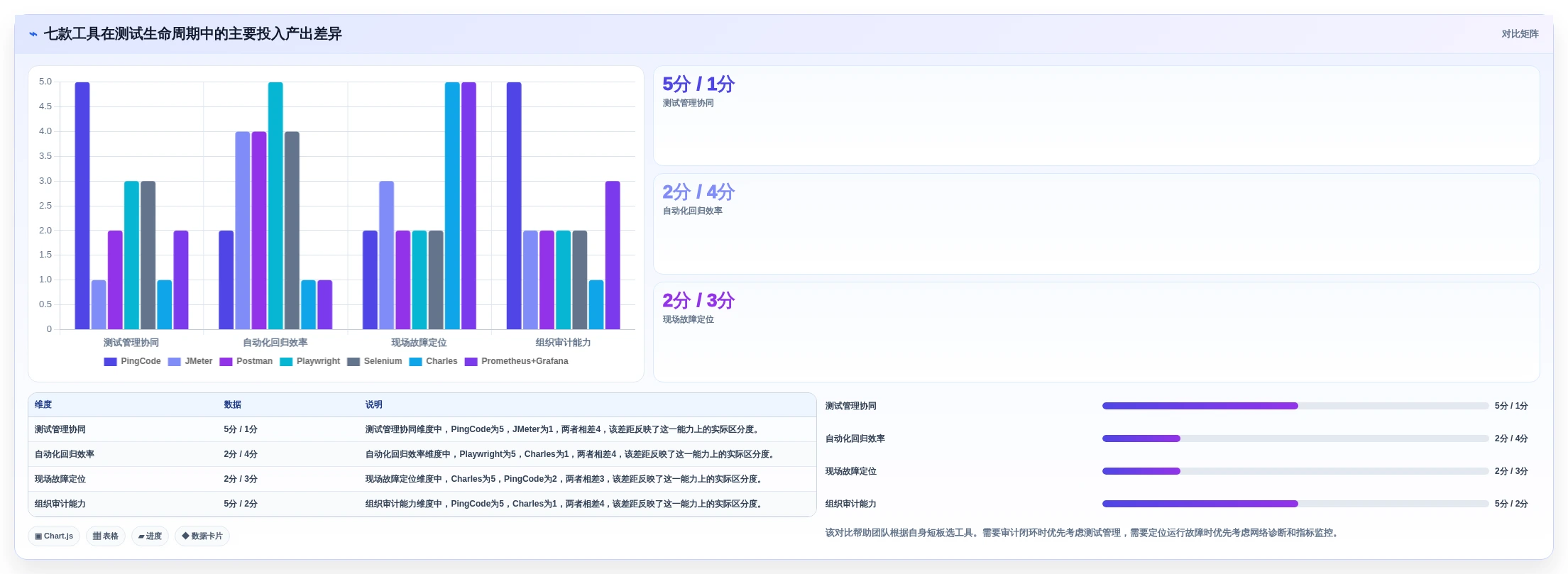Click the summary note beginning 该对比帮助团队
This screenshot has height=574, width=1568.
pos(1083,533)
